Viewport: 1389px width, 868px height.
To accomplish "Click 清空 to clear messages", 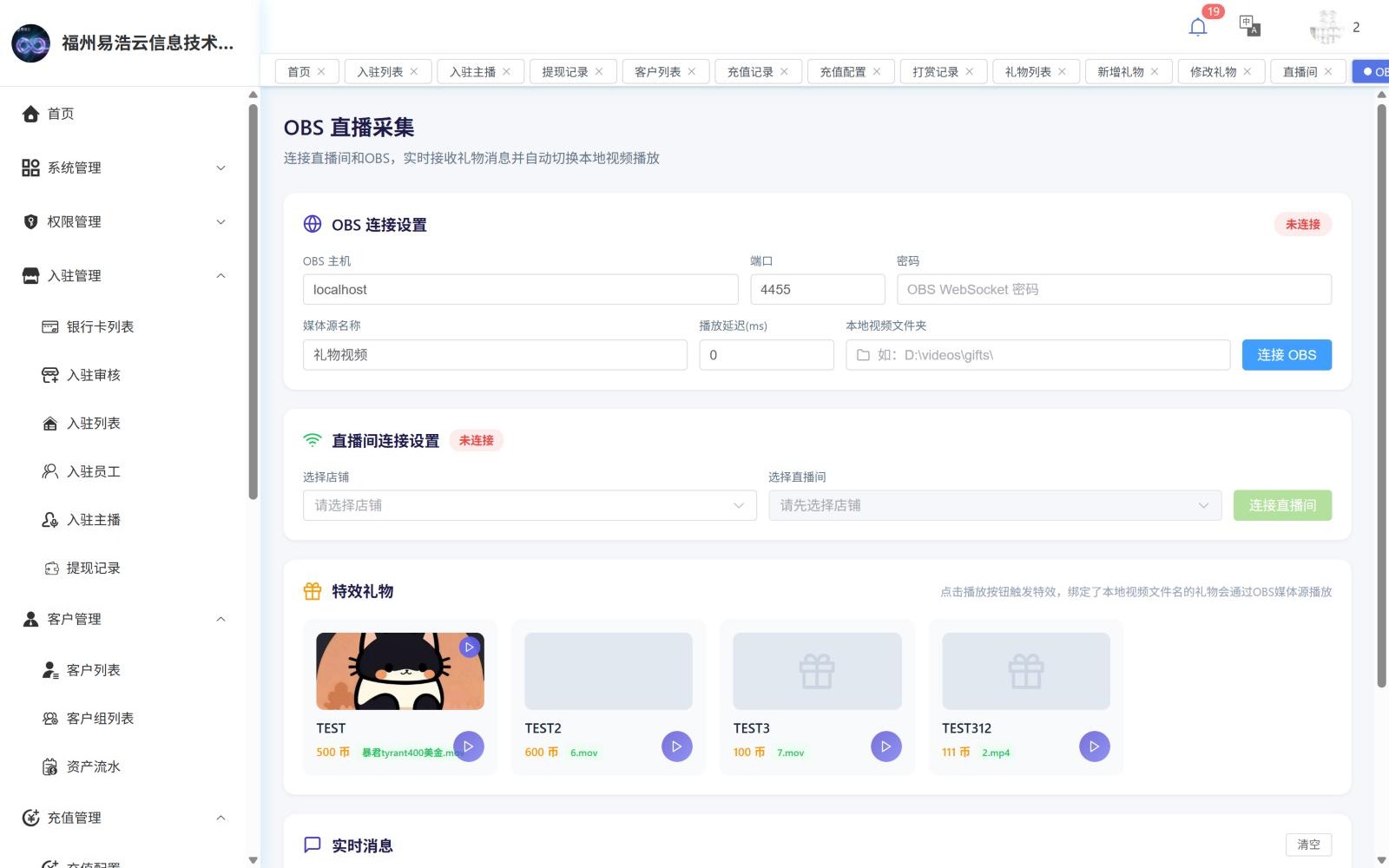I will [1308, 845].
